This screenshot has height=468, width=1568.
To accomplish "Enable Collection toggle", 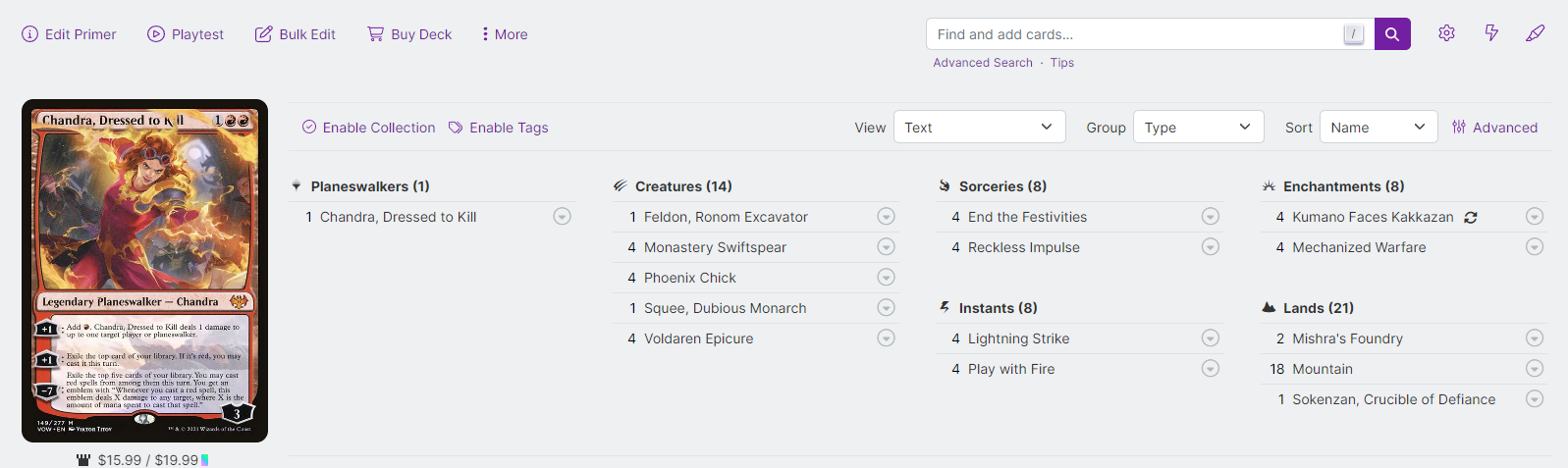I will click(x=368, y=128).
